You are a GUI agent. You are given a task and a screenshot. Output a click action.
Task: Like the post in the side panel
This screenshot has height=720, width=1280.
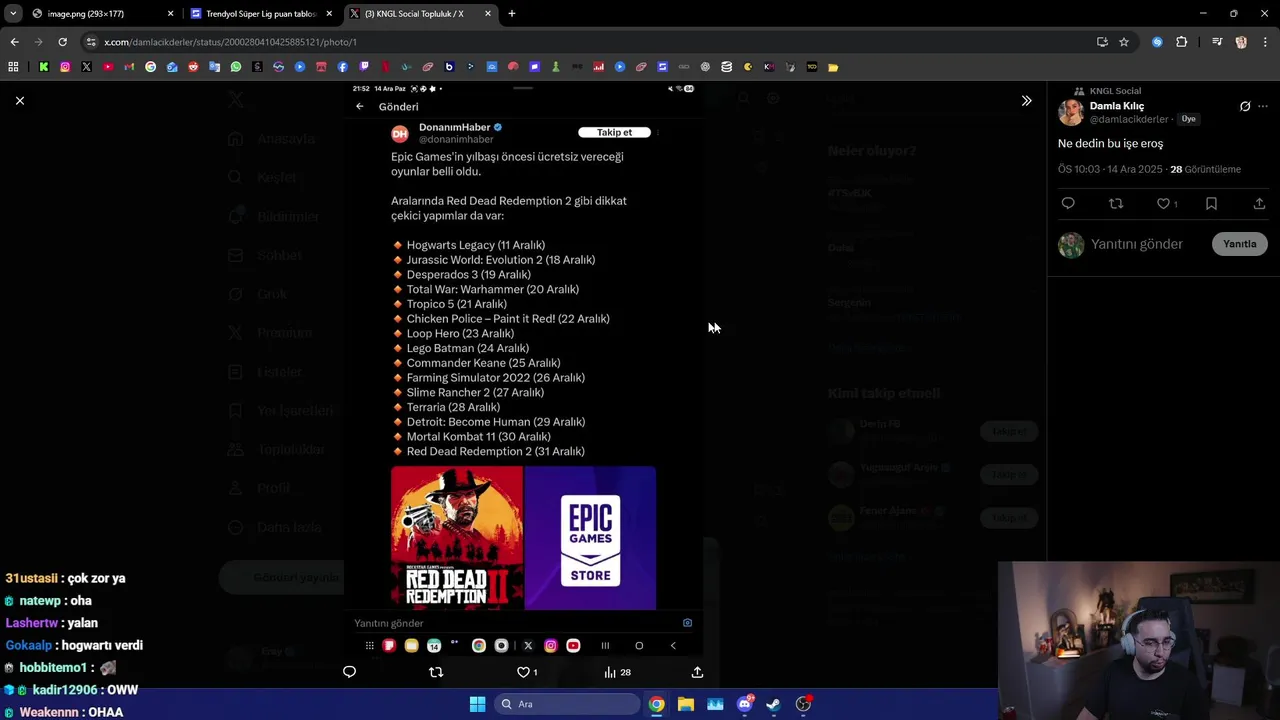click(1163, 203)
